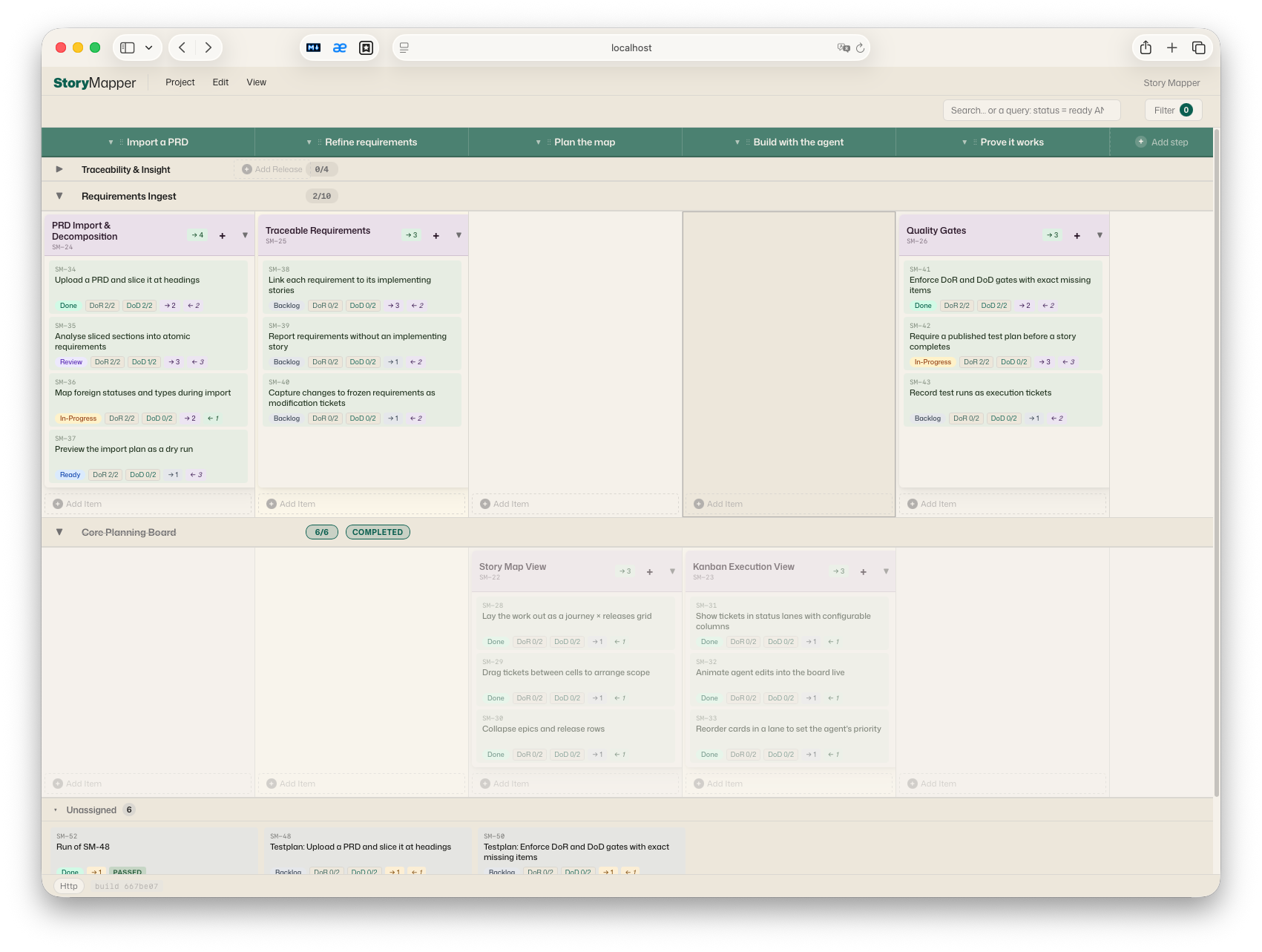This screenshot has height=952, width=1262.
Task: Add item to Quality Gates epic
Action: [x=1077, y=236]
